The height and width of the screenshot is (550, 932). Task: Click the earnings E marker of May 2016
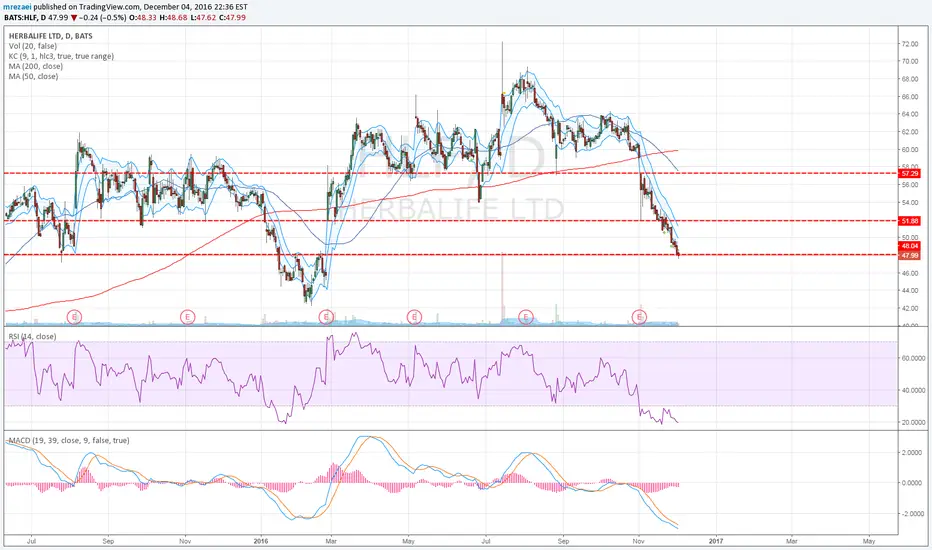(x=414, y=317)
